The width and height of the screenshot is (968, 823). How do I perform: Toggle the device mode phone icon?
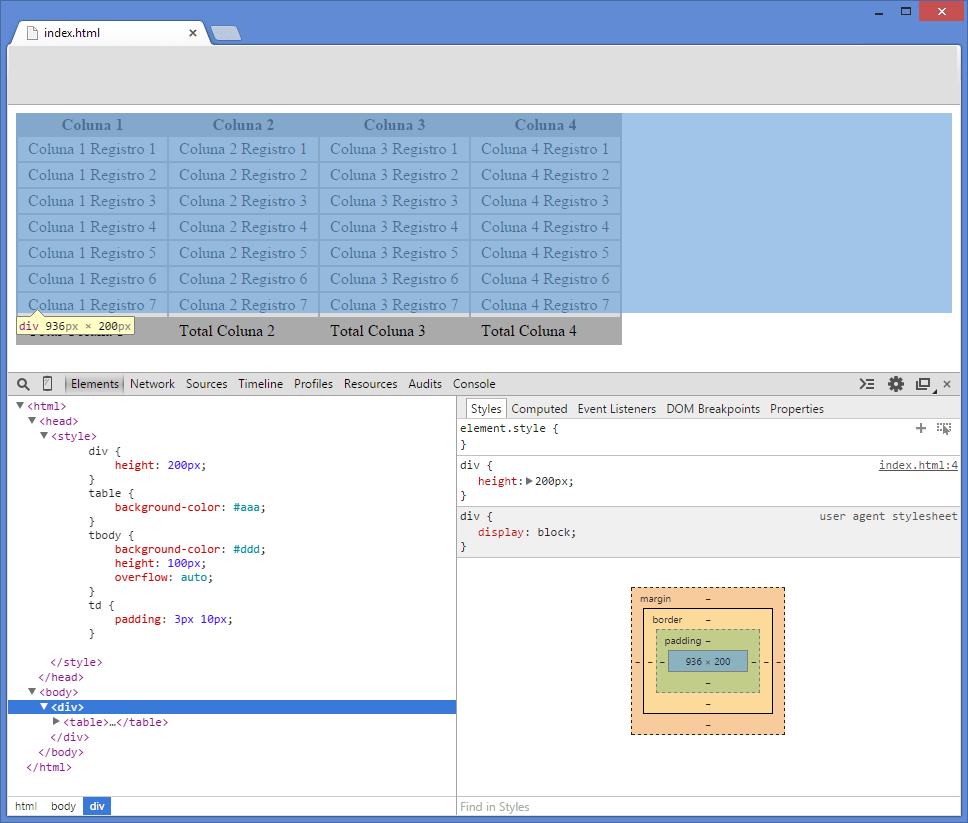coord(48,383)
